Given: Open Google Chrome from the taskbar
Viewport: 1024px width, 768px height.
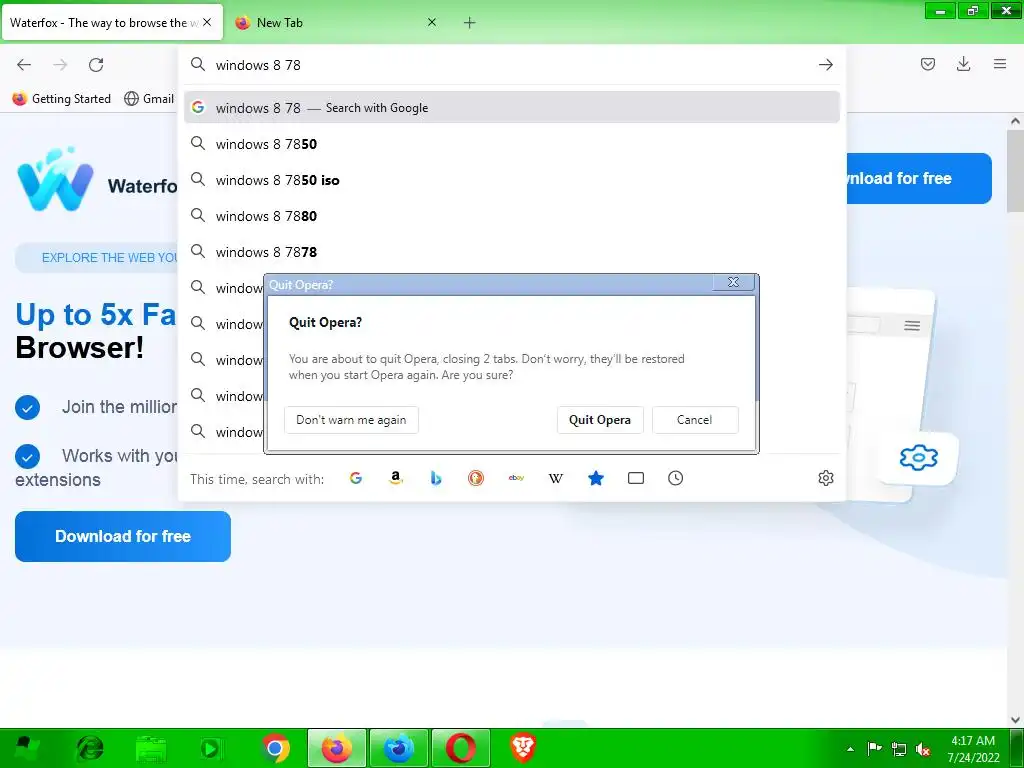Looking at the screenshot, I should 275,748.
